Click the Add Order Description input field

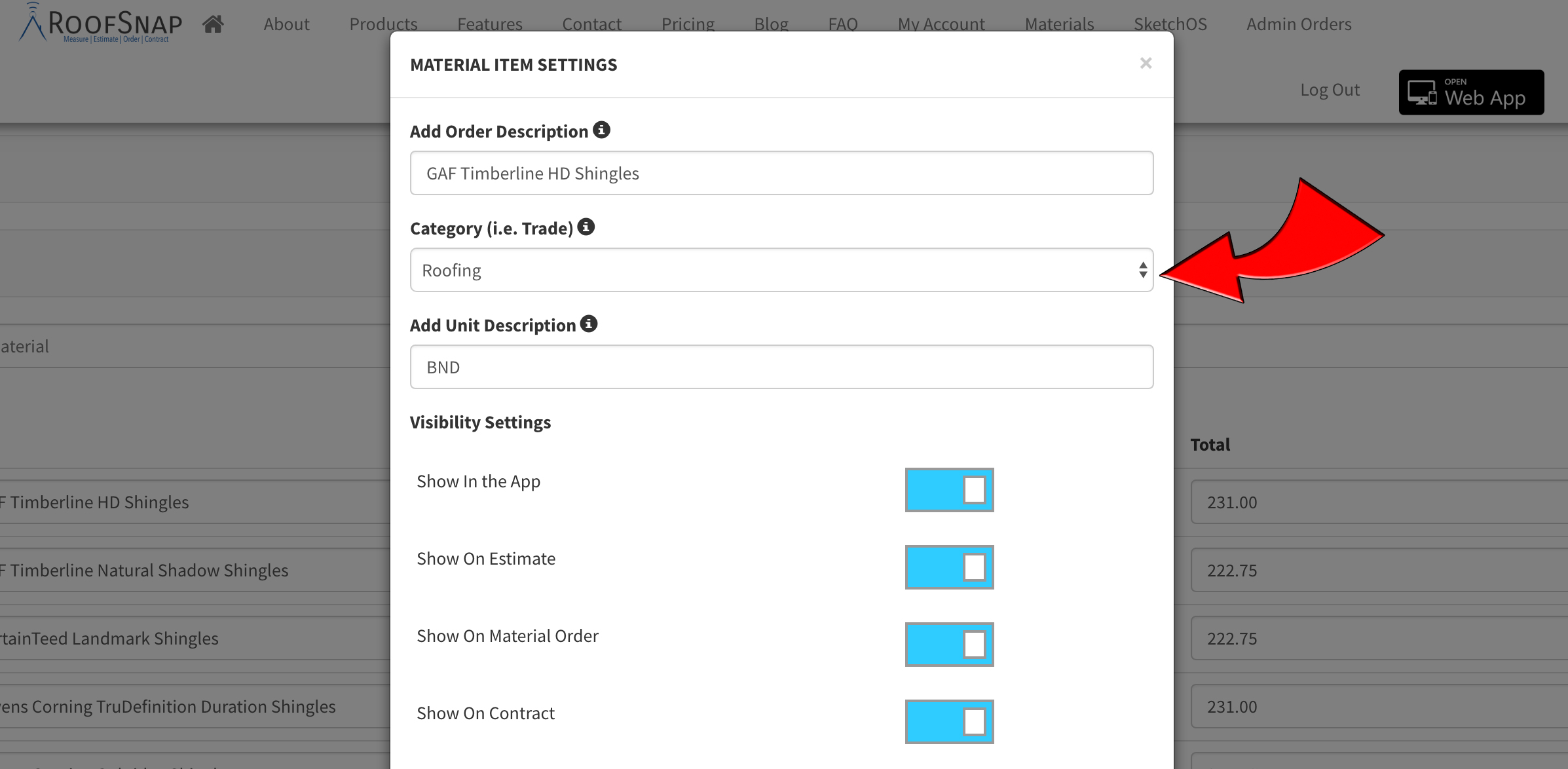point(781,173)
